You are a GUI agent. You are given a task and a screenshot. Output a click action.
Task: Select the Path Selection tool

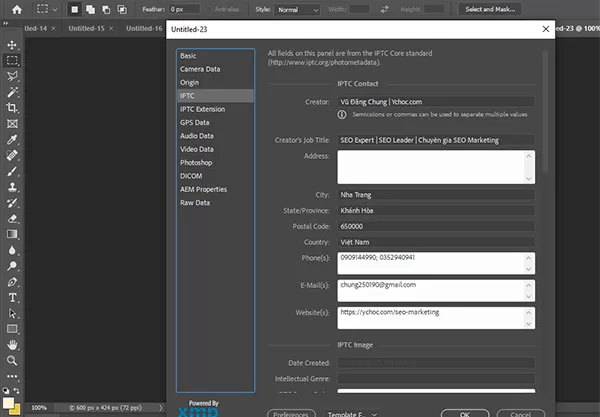point(12,313)
